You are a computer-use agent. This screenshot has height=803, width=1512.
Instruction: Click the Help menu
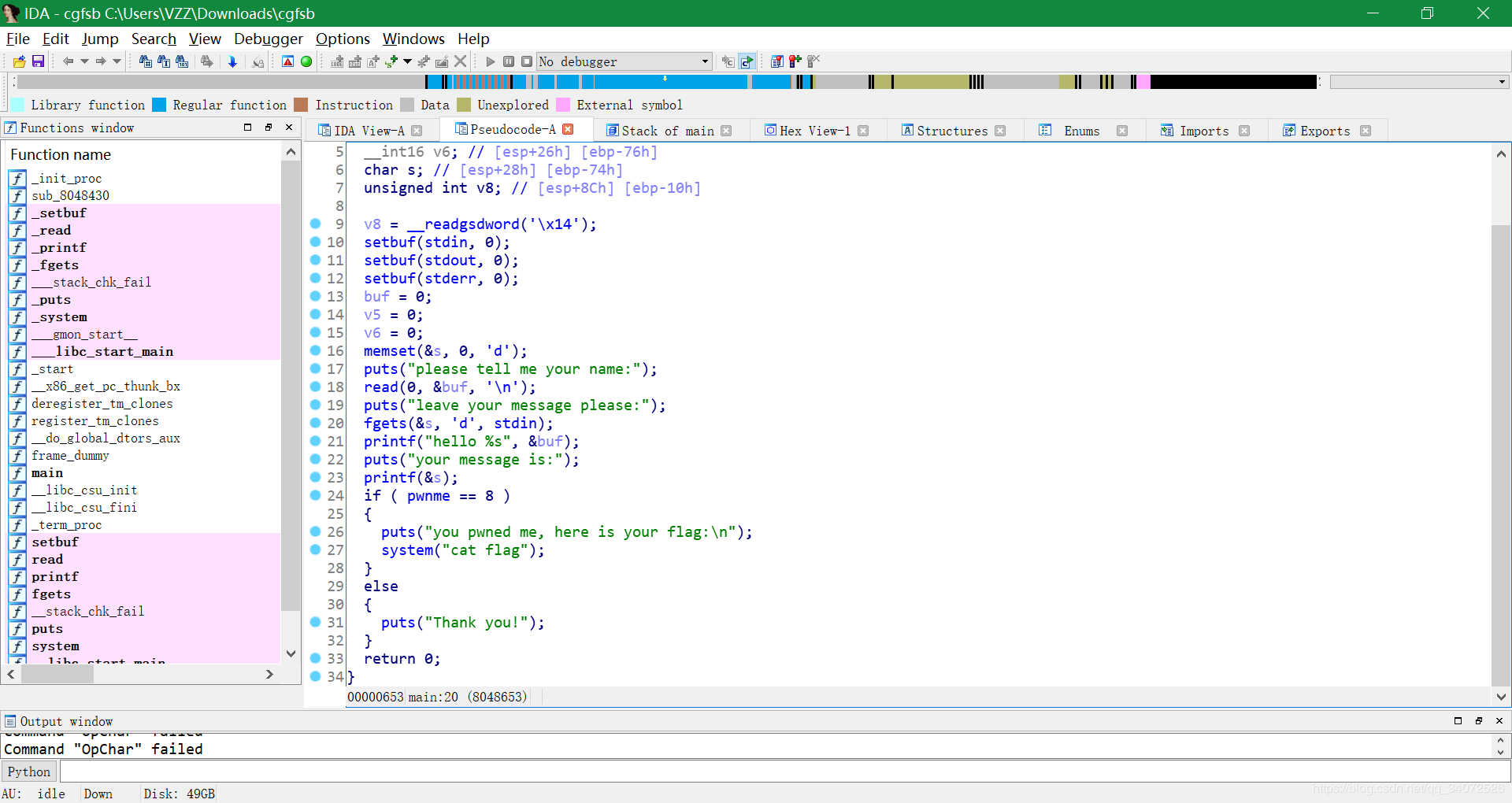[x=473, y=39]
